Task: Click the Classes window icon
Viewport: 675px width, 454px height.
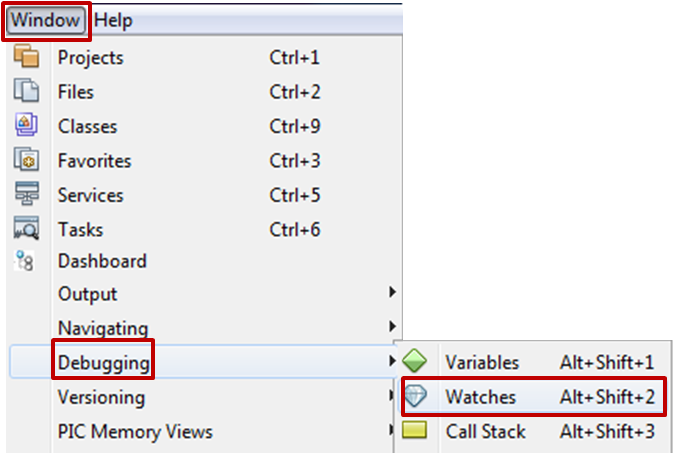Action: coord(25,126)
